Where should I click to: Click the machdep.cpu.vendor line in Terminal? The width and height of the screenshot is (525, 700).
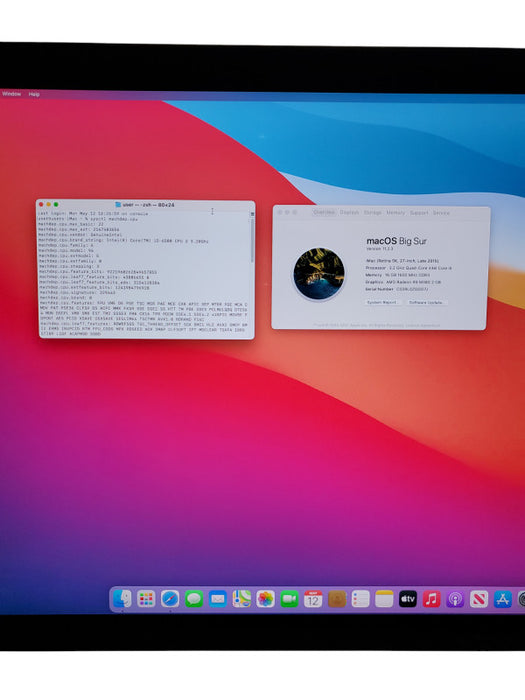click(x=79, y=234)
